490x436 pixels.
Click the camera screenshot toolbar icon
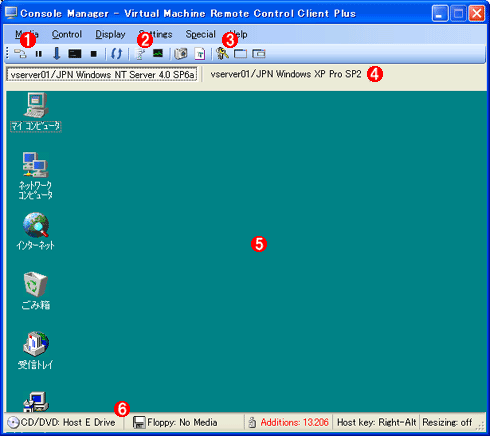click(x=181, y=54)
